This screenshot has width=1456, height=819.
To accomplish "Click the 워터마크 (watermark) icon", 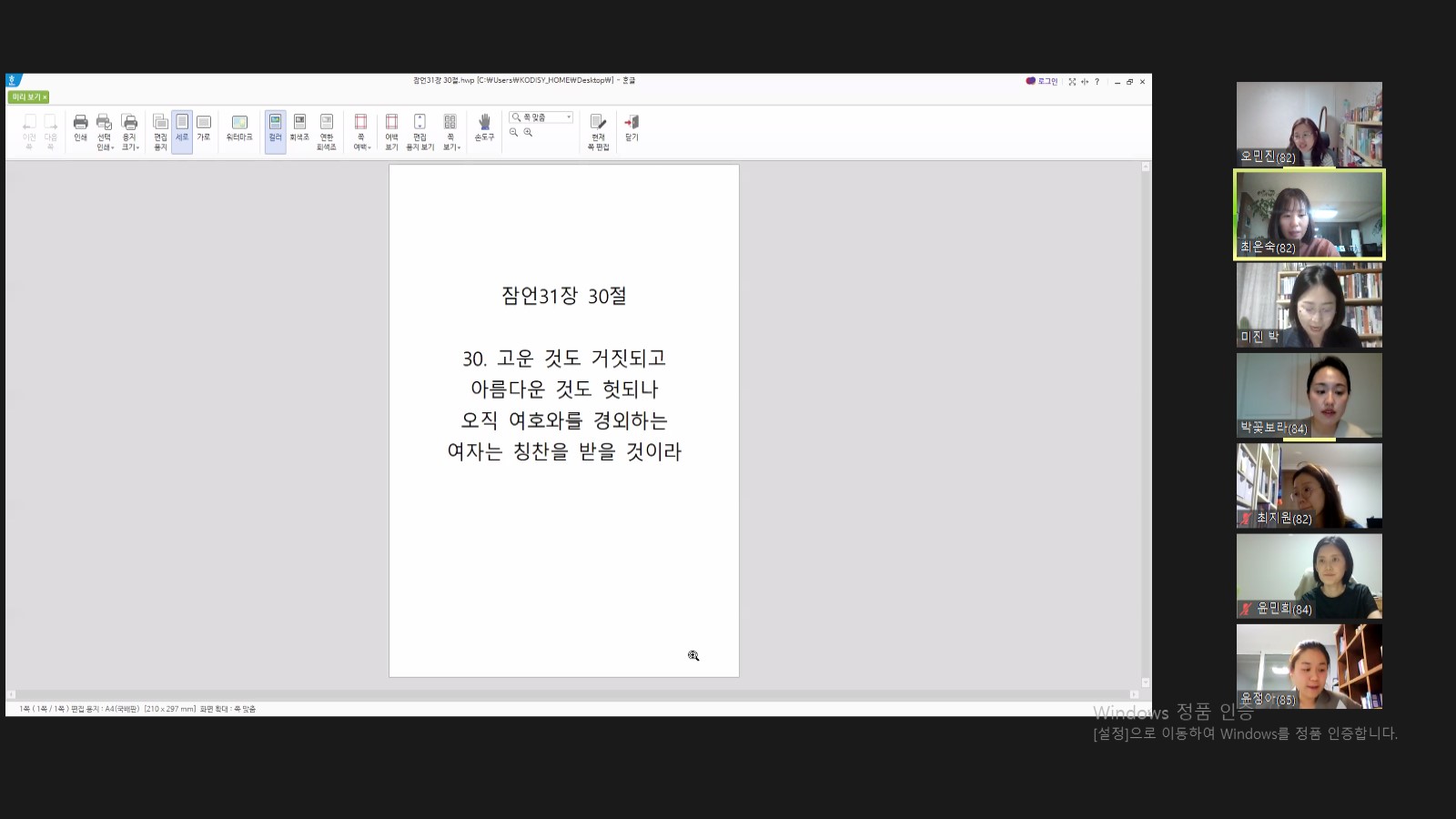I will (239, 128).
